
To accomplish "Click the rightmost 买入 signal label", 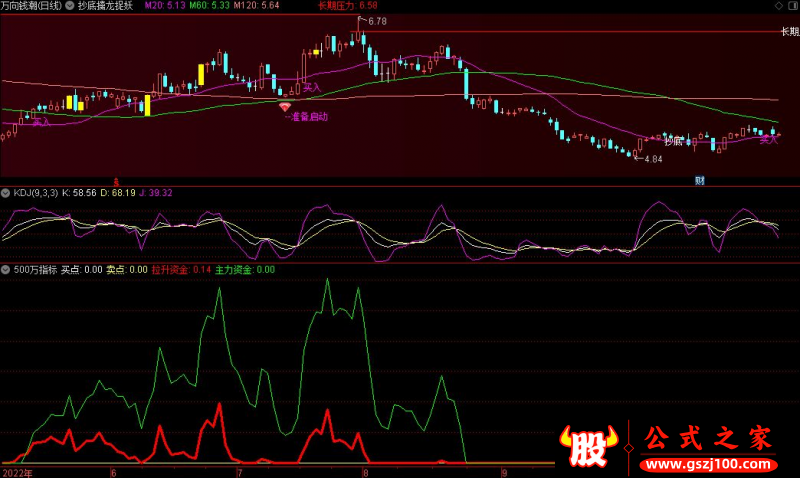I will point(768,140).
